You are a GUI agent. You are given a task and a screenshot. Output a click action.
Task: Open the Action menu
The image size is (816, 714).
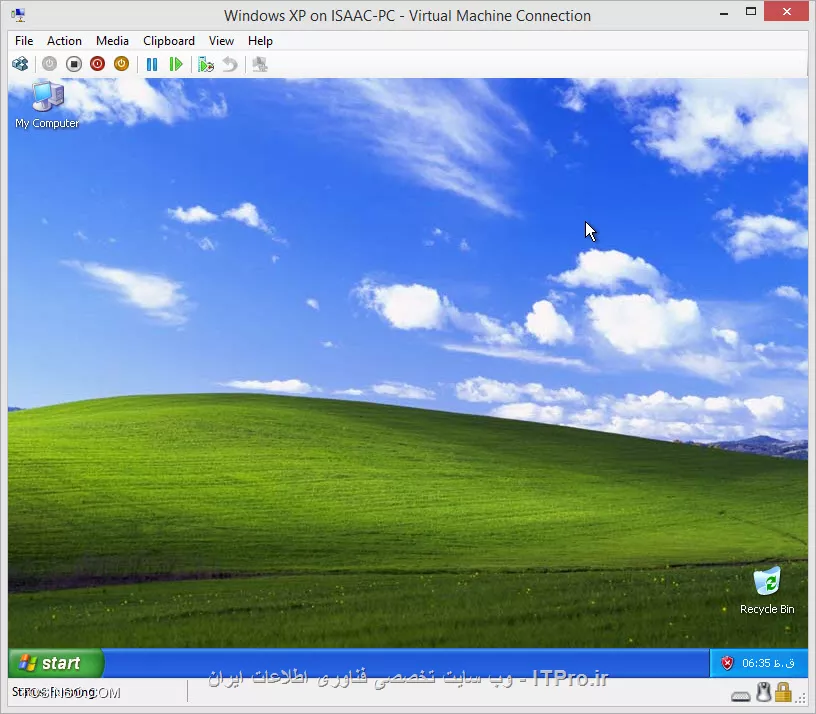tap(64, 41)
